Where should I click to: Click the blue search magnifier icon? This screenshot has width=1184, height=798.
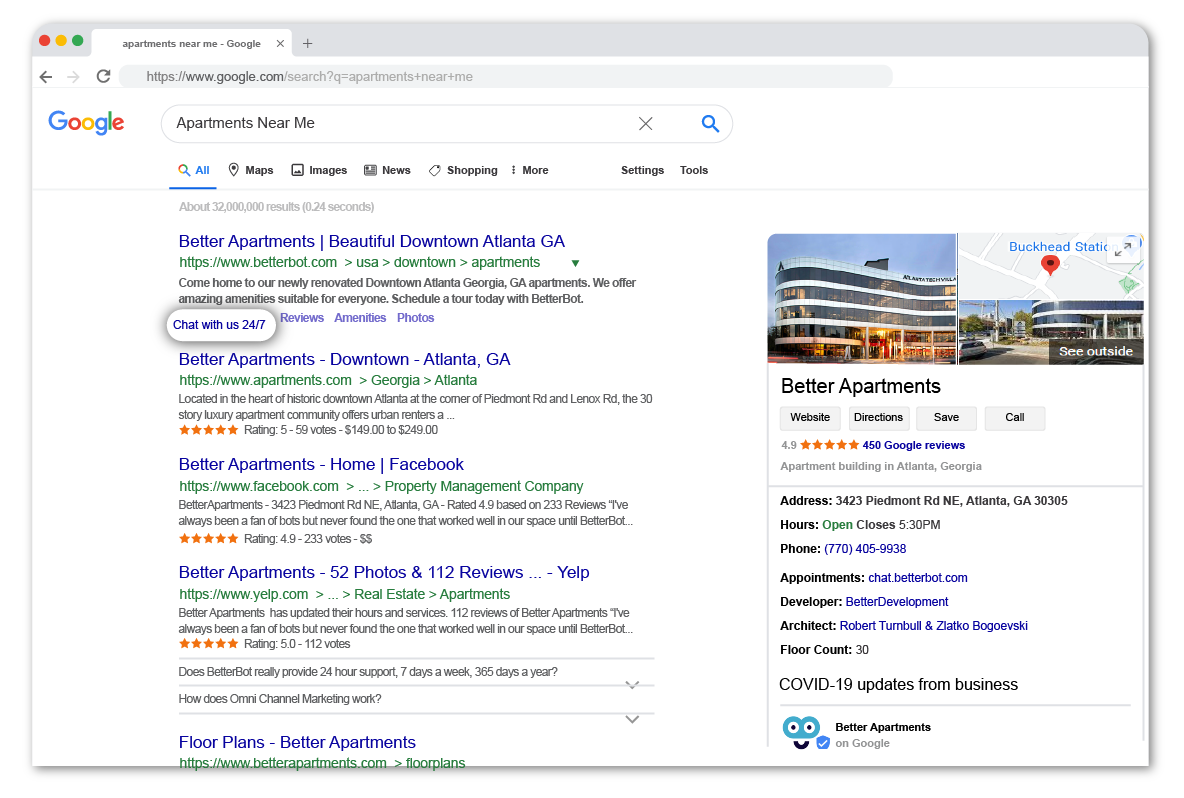pos(710,124)
